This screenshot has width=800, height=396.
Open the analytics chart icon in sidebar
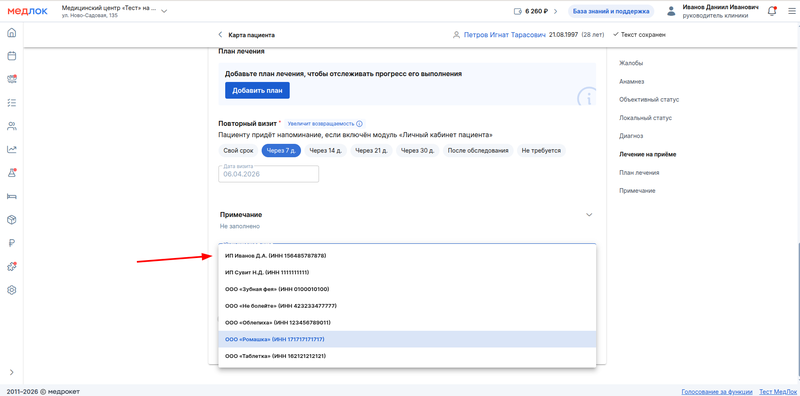point(12,150)
